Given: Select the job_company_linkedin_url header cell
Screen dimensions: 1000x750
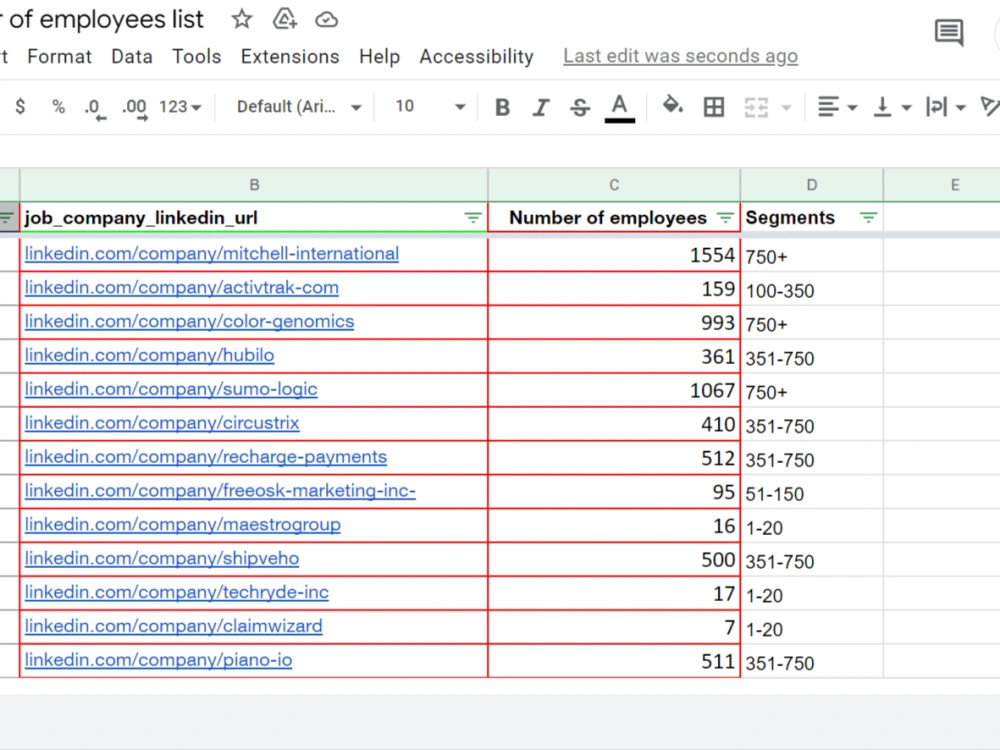Looking at the screenshot, I should (254, 217).
